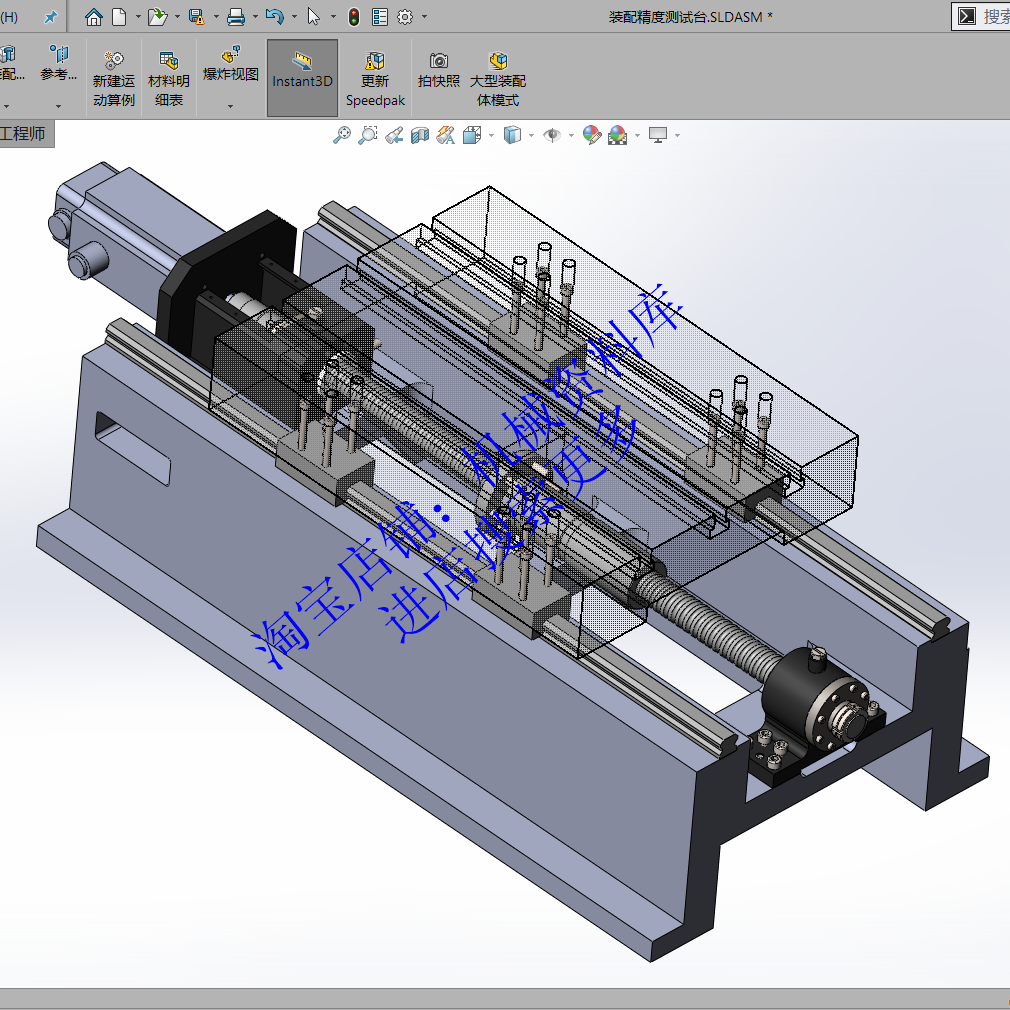Create a new document
Screen dimensions: 1010x1010
(119, 17)
